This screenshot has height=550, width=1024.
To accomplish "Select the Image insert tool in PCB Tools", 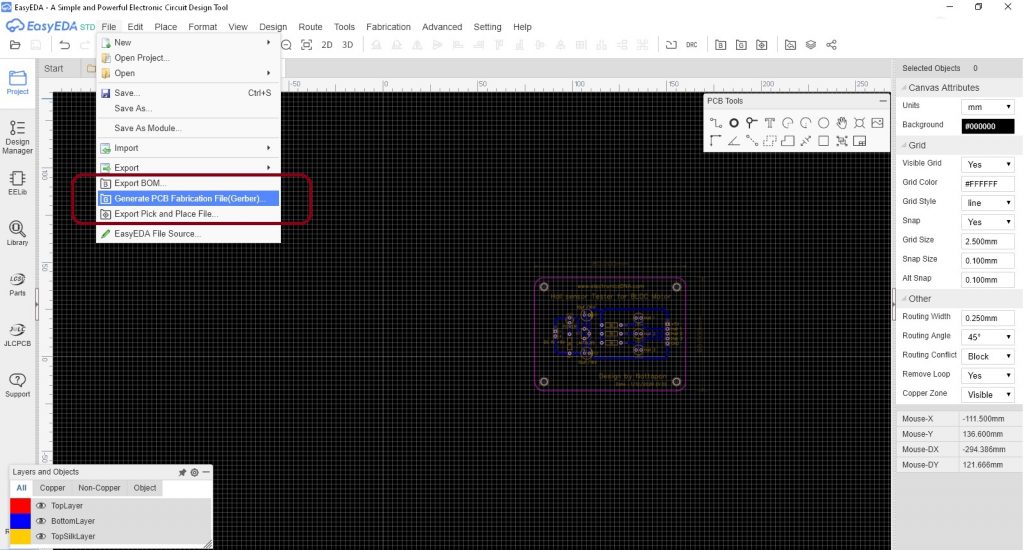I will pyautogui.click(x=877, y=123).
